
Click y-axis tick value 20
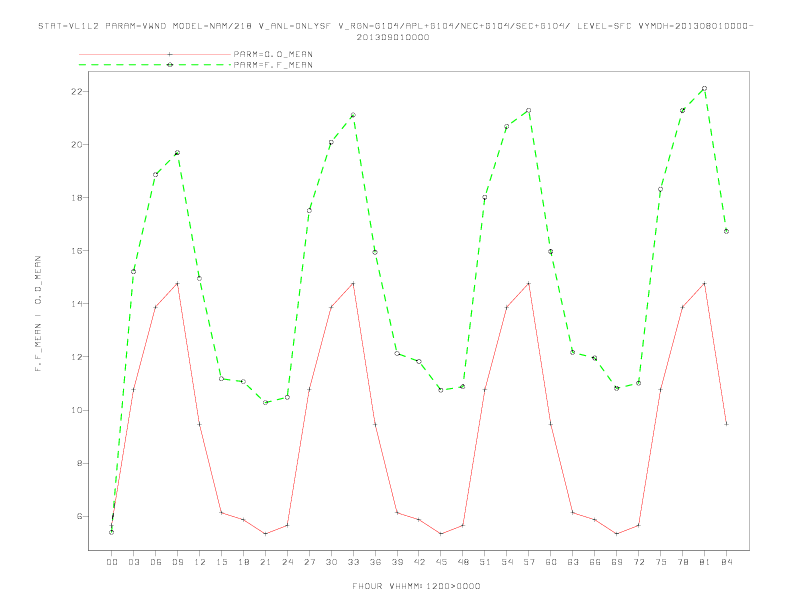[x=77, y=144]
